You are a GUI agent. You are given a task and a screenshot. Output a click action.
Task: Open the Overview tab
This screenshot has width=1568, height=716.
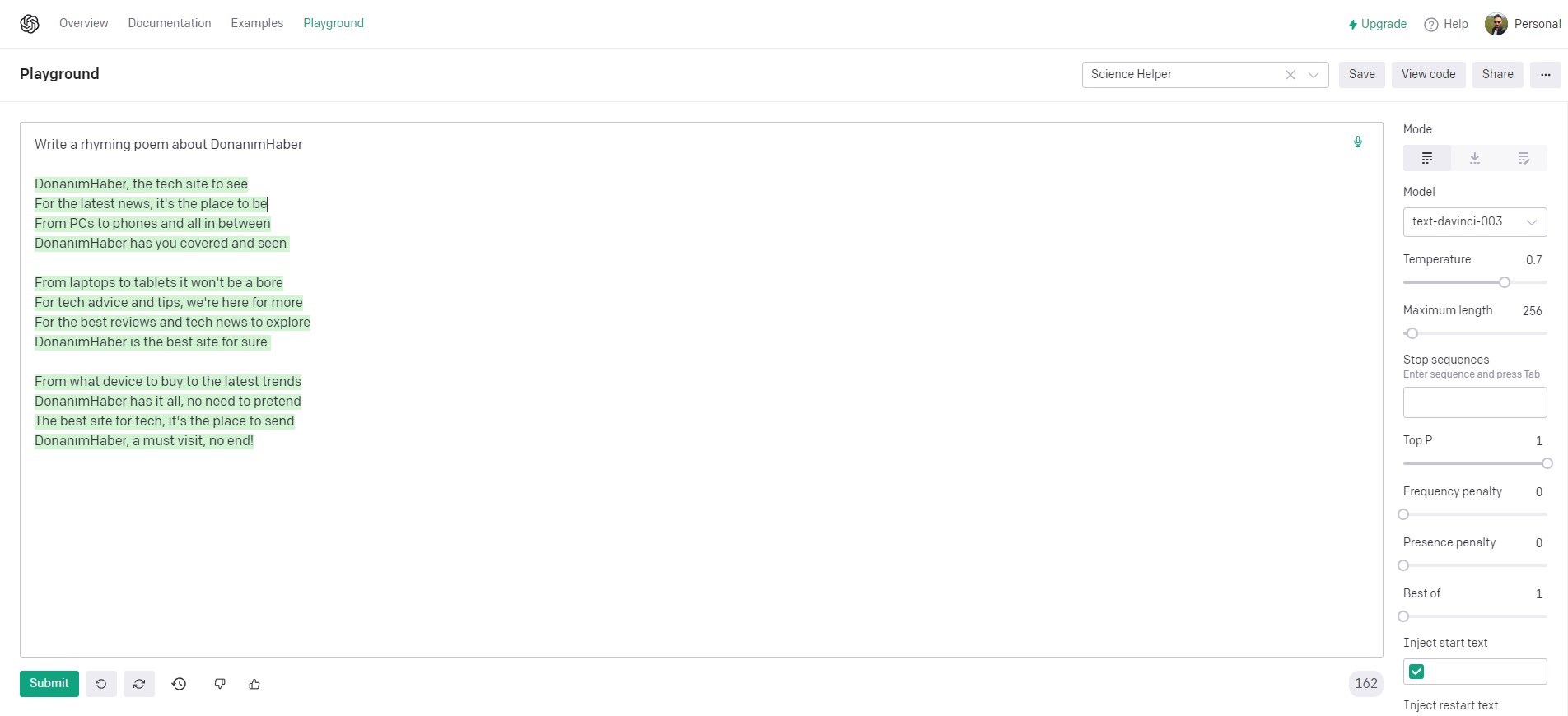click(84, 23)
